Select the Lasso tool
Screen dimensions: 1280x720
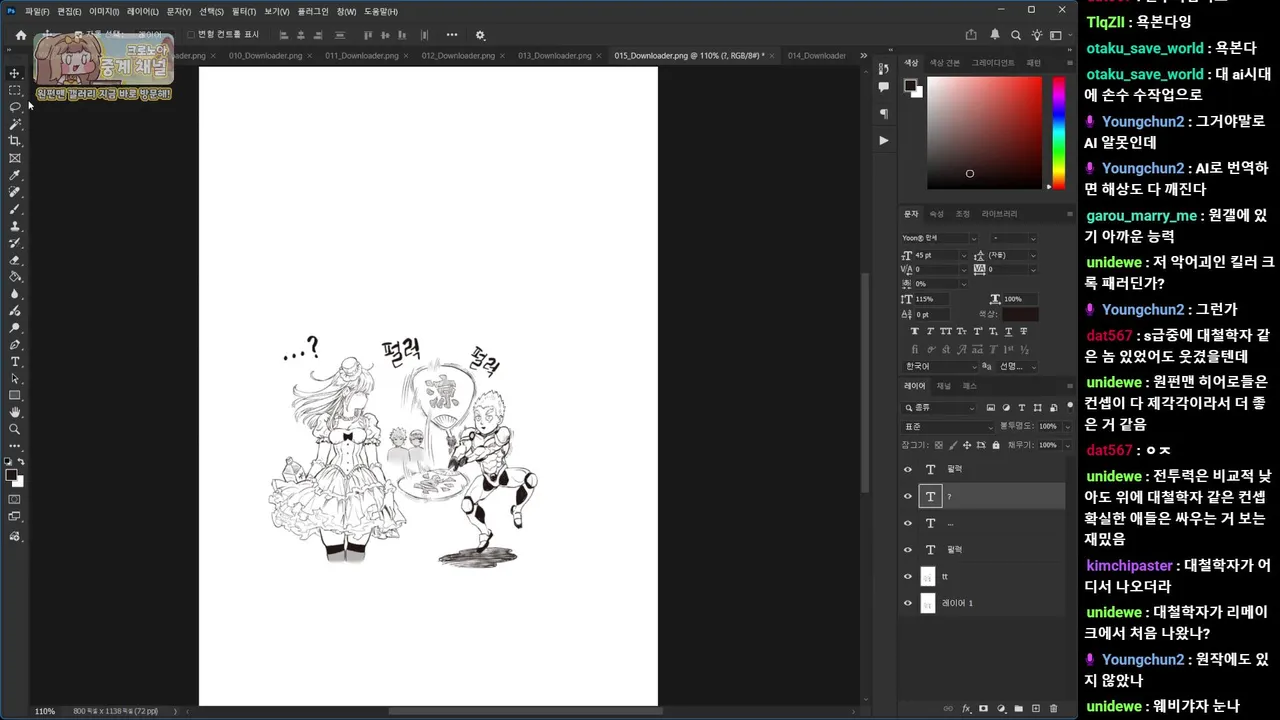click(14, 107)
